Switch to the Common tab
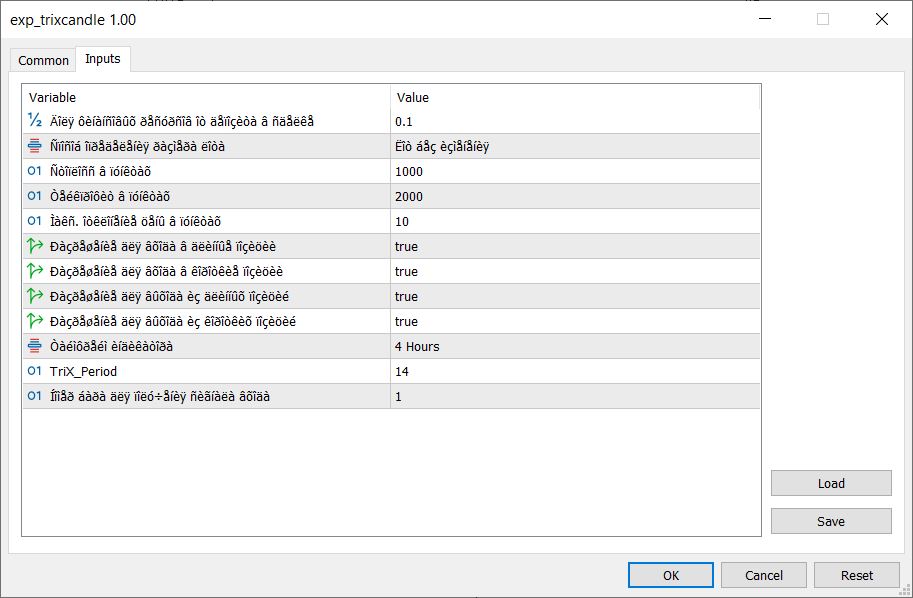 [44, 60]
